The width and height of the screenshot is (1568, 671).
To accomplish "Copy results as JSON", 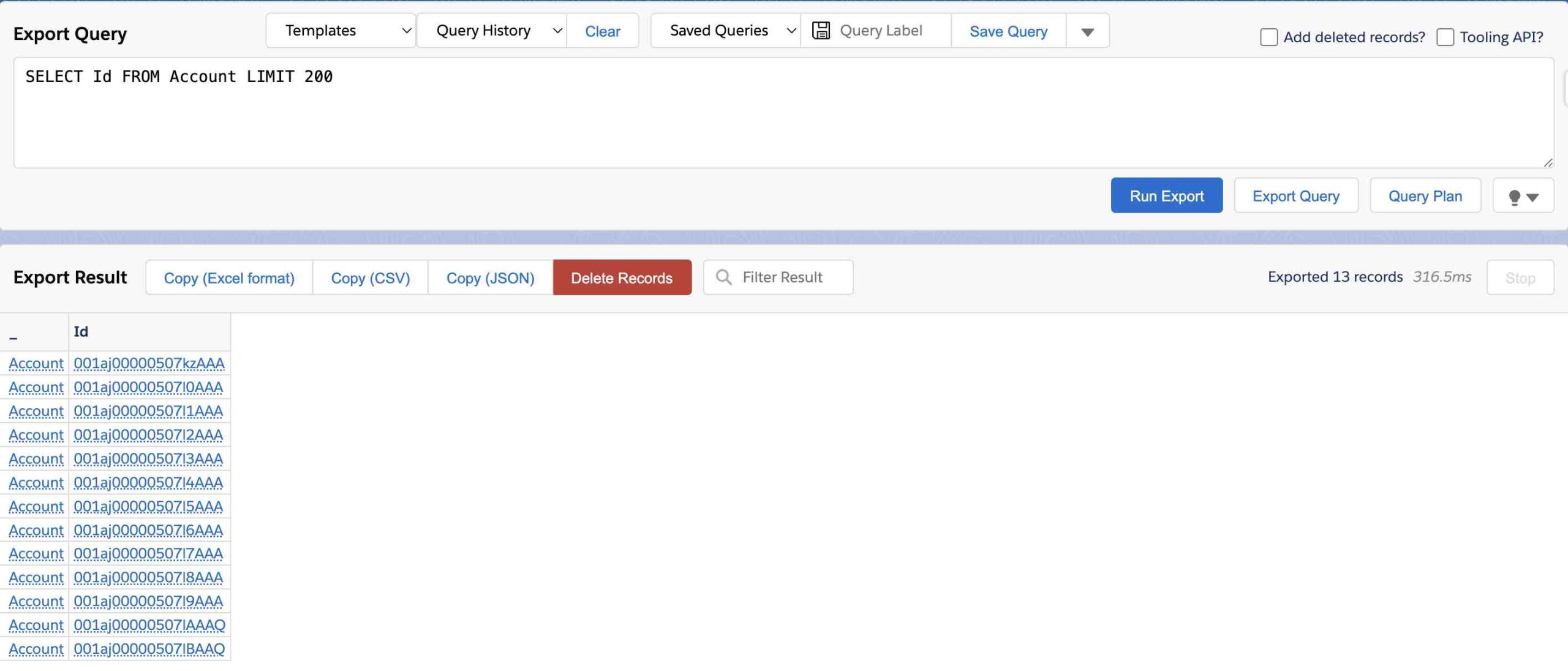I will point(490,278).
